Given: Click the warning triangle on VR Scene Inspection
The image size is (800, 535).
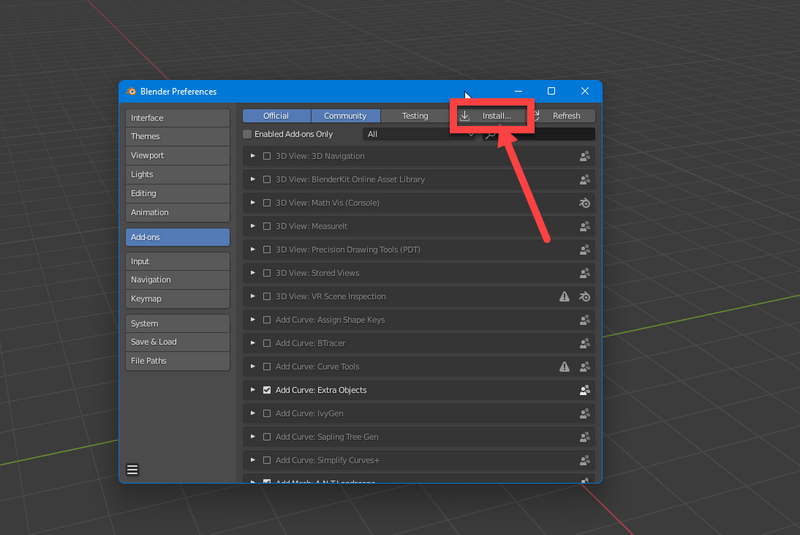Looking at the screenshot, I should pos(564,297).
